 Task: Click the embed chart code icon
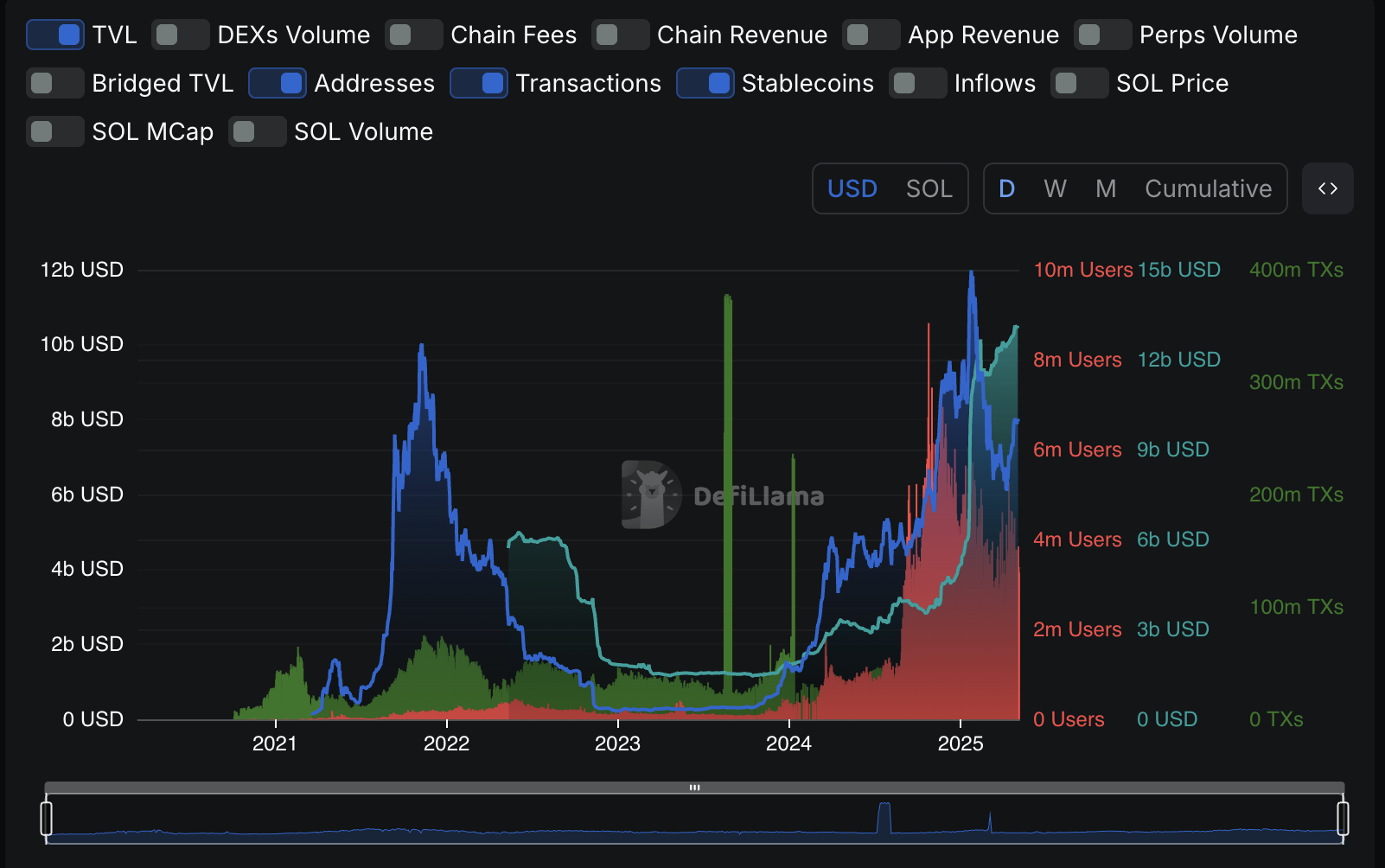1327,188
